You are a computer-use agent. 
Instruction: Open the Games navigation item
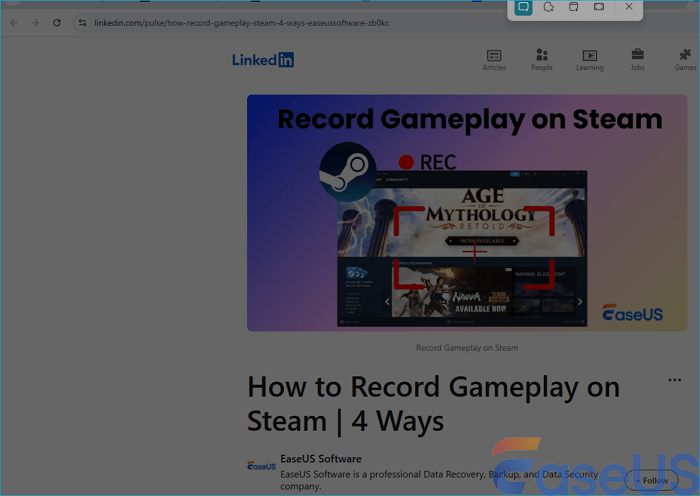pyautogui.click(x=685, y=60)
